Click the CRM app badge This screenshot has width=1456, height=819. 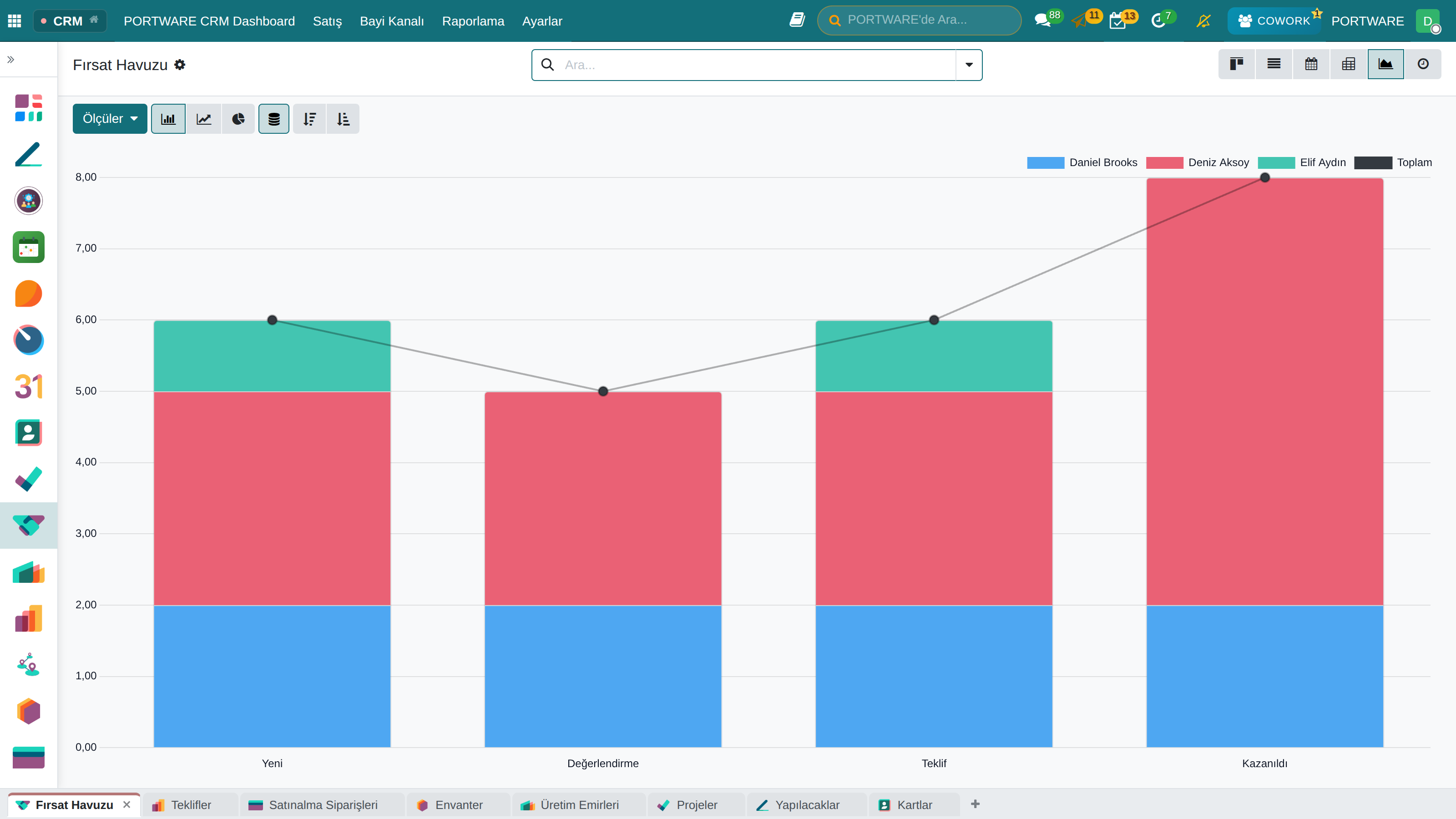[x=70, y=21]
